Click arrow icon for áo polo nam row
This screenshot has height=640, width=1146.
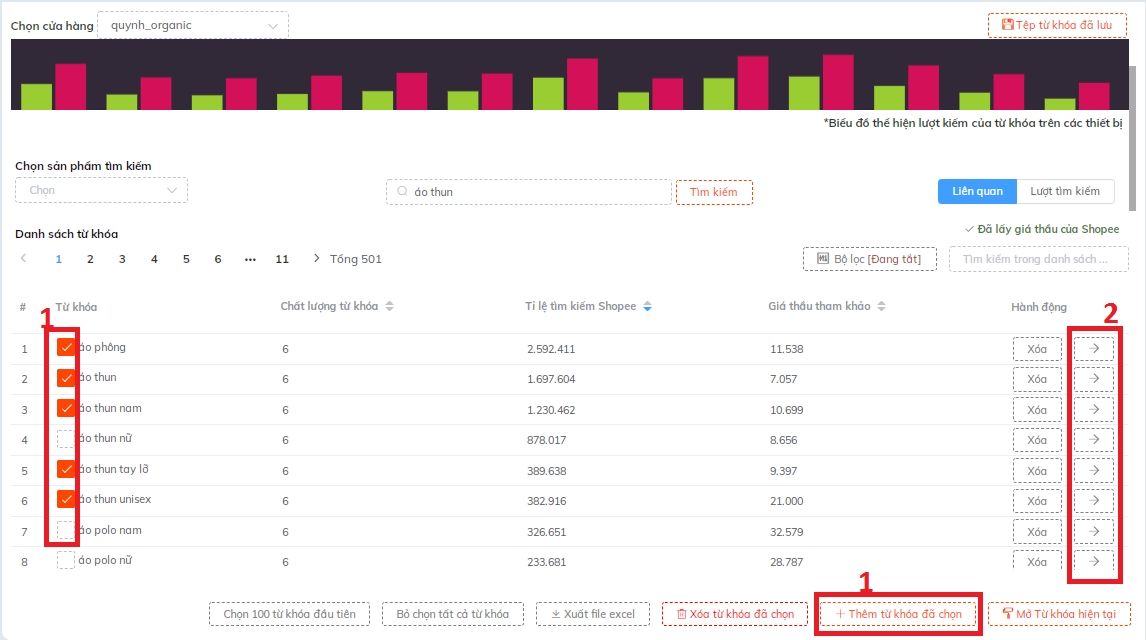click(x=1094, y=531)
